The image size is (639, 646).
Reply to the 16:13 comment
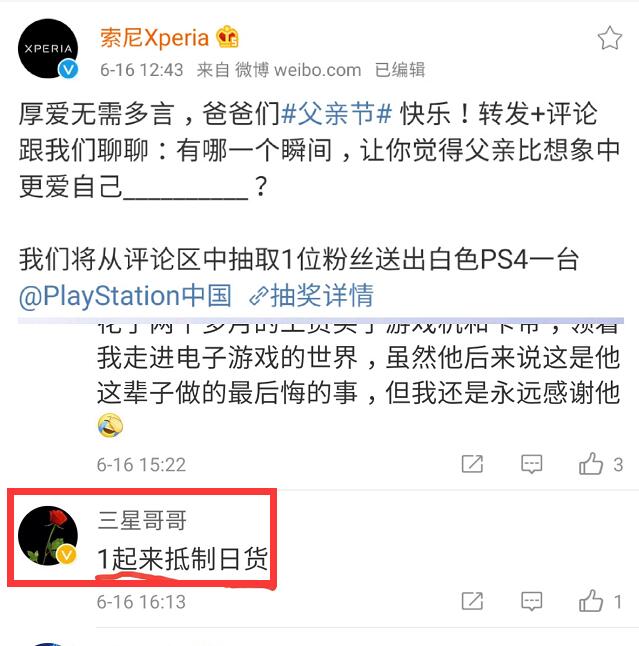pyautogui.click(x=531, y=601)
